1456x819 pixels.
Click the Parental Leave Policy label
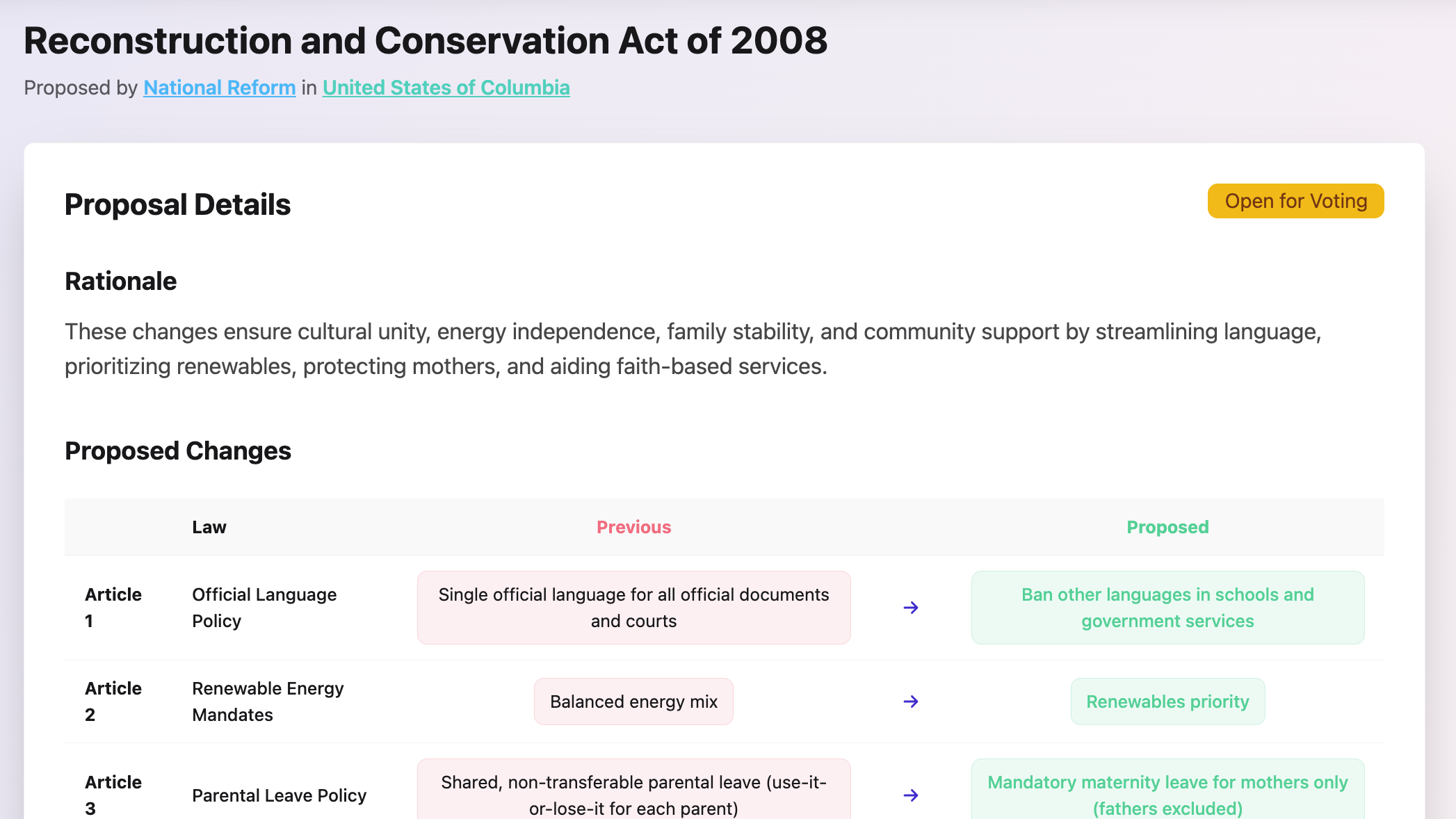coord(279,795)
